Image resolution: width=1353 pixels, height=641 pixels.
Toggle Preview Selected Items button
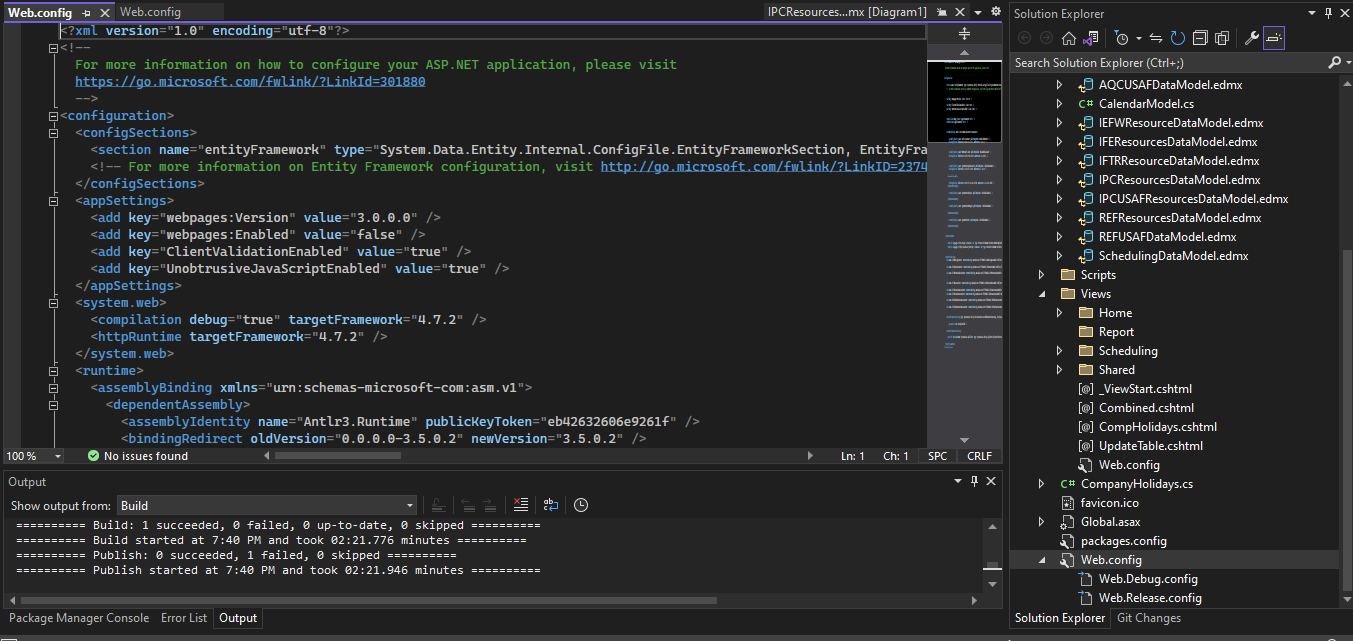tap(1274, 38)
